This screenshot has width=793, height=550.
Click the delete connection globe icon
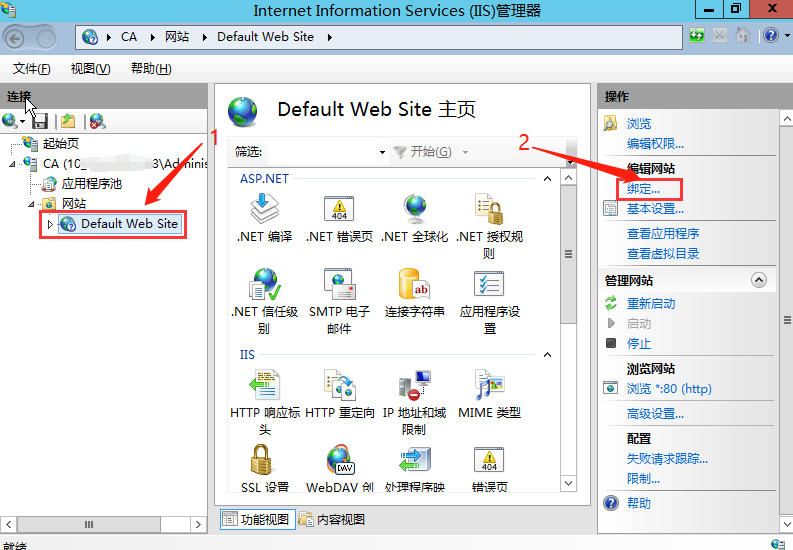coord(97,121)
